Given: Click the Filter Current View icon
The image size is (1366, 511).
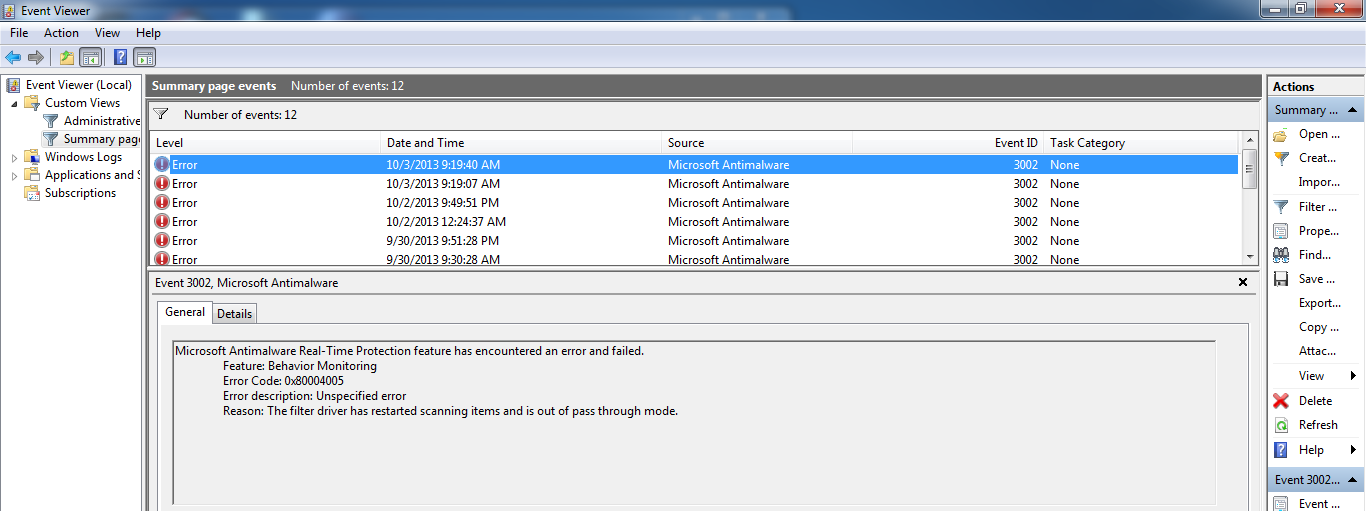Looking at the screenshot, I should pyautogui.click(x=1281, y=207).
